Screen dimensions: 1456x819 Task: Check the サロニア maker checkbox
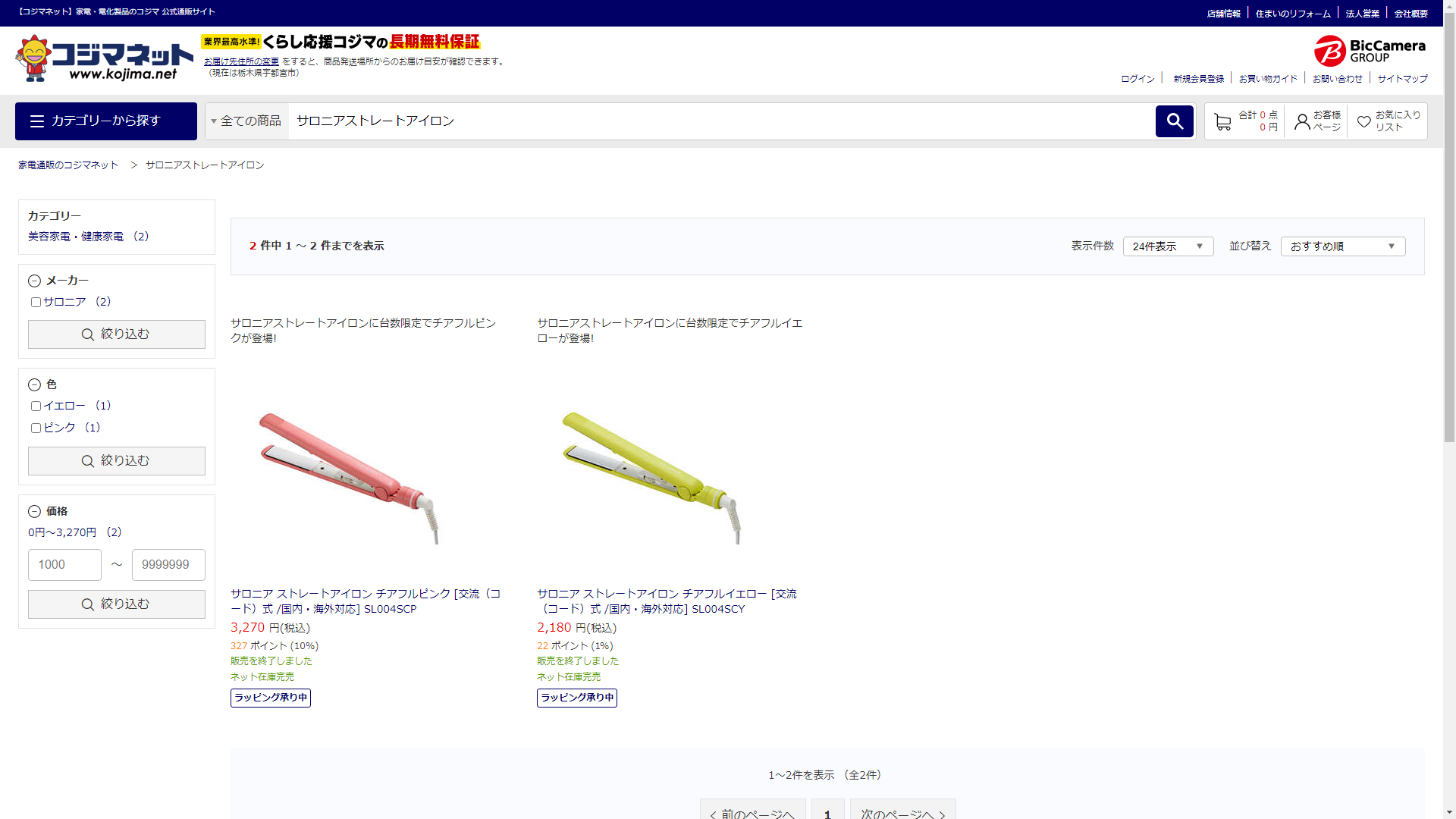click(x=36, y=303)
